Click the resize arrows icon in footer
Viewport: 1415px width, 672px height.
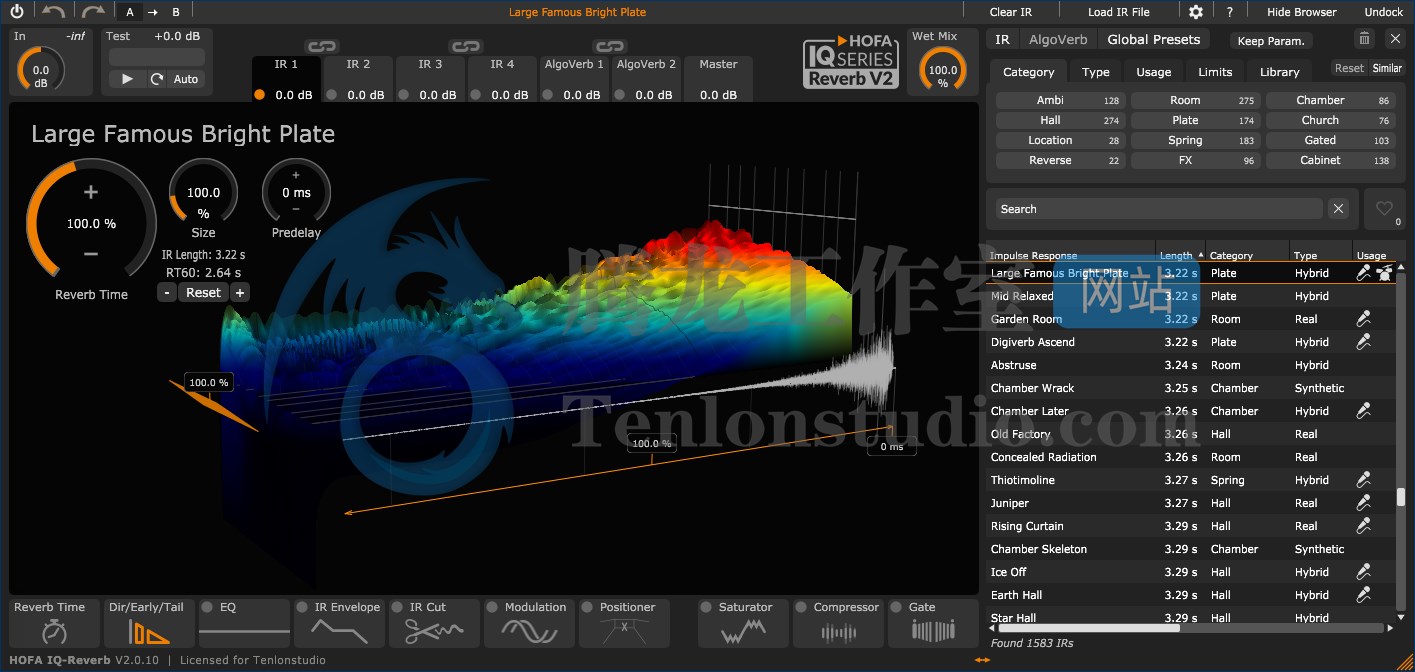point(982,660)
